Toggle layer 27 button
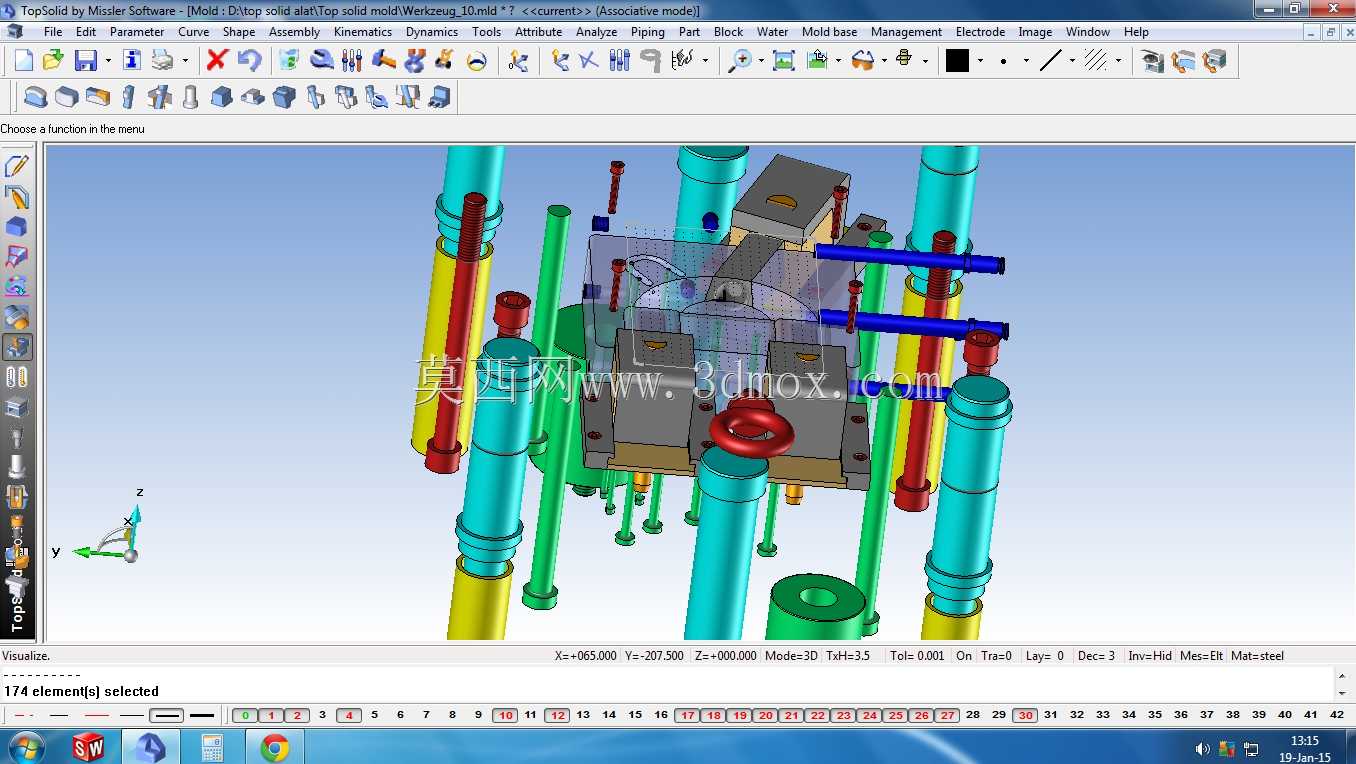1356x764 pixels. (x=947, y=715)
